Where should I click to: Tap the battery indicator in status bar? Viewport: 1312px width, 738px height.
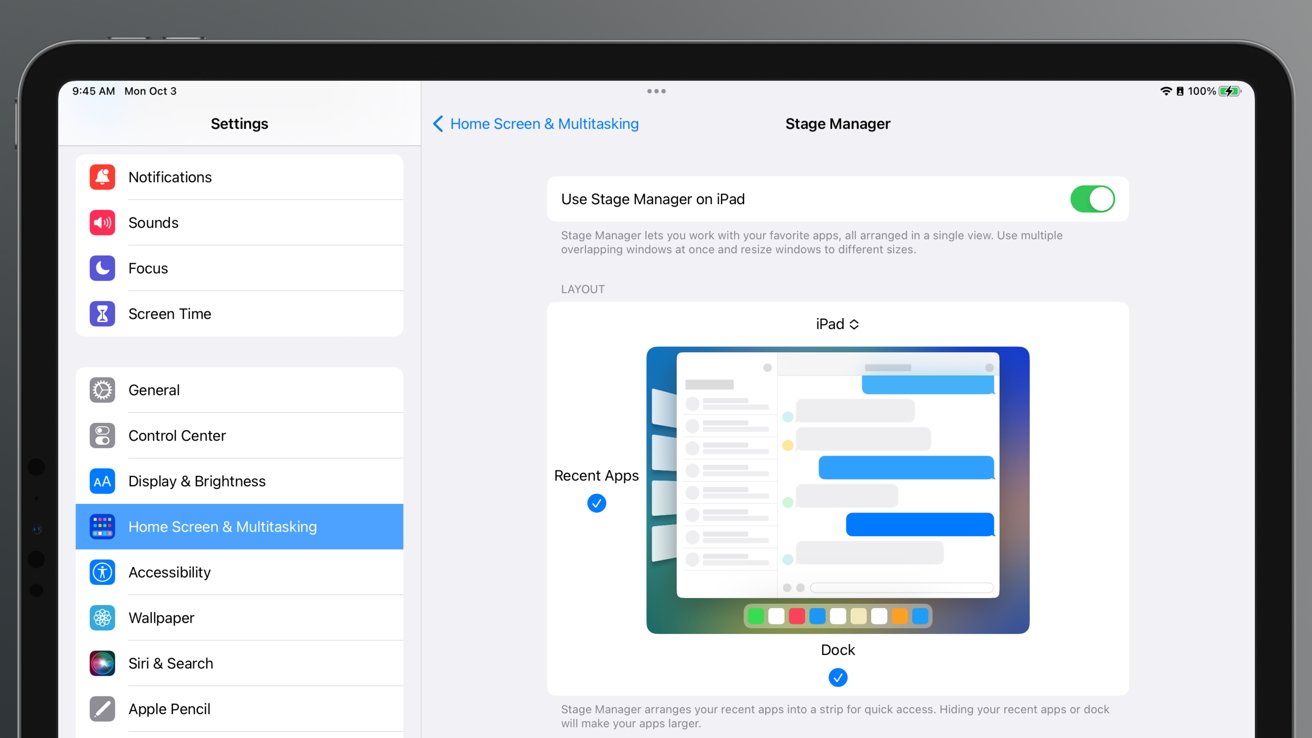point(1230,91)
